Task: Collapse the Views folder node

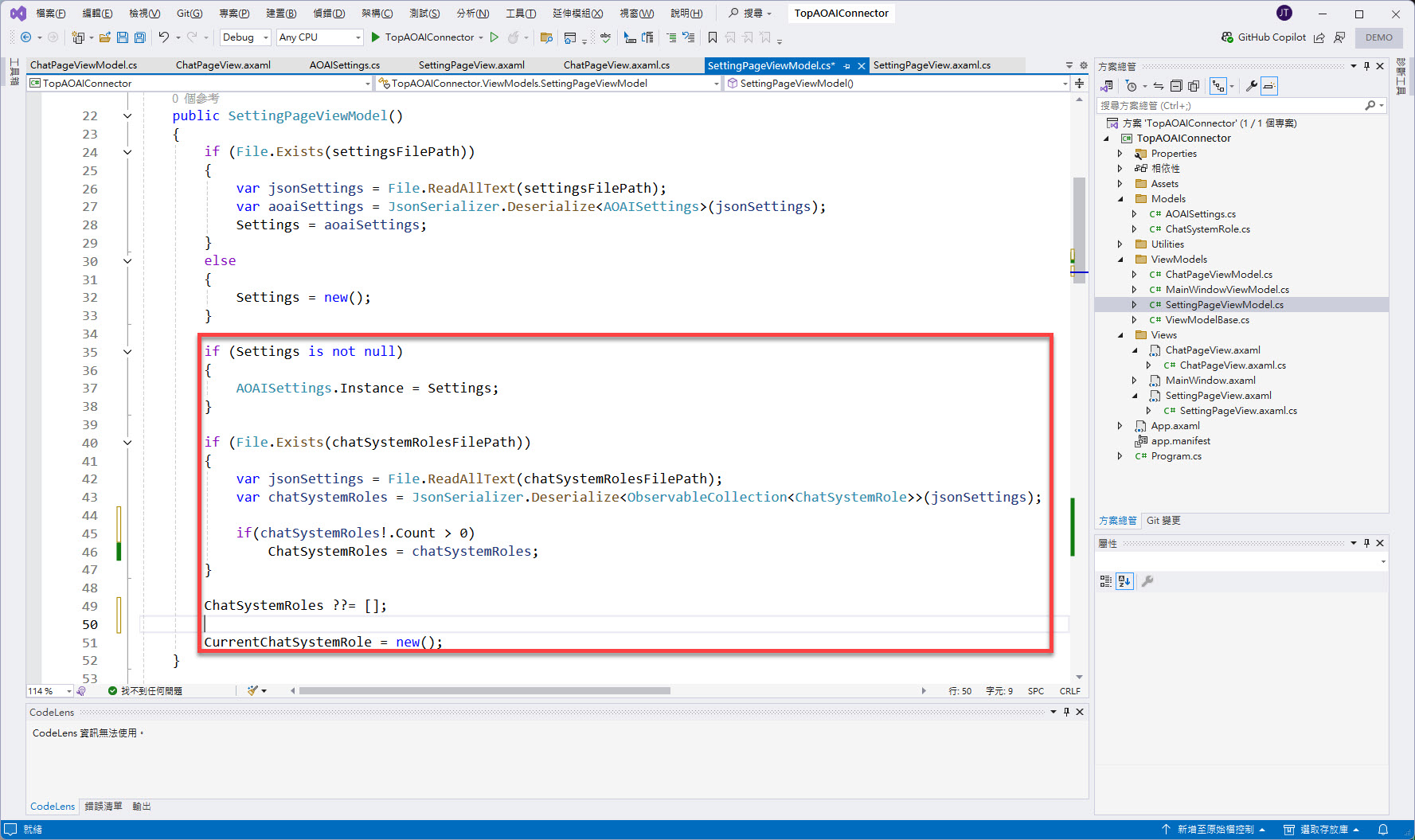Action: coord(1120,335)
